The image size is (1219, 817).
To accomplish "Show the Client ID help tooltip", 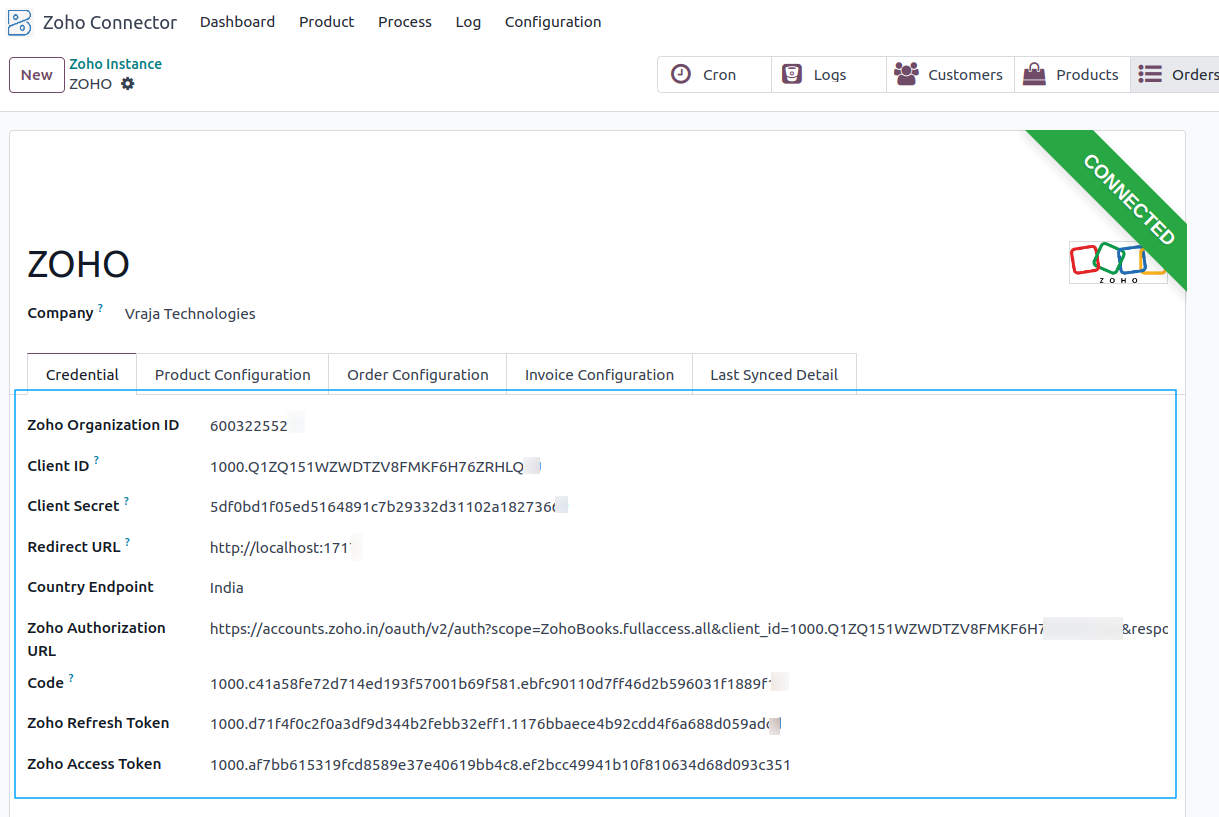I will pyautogui.click(x=96, y=461).
